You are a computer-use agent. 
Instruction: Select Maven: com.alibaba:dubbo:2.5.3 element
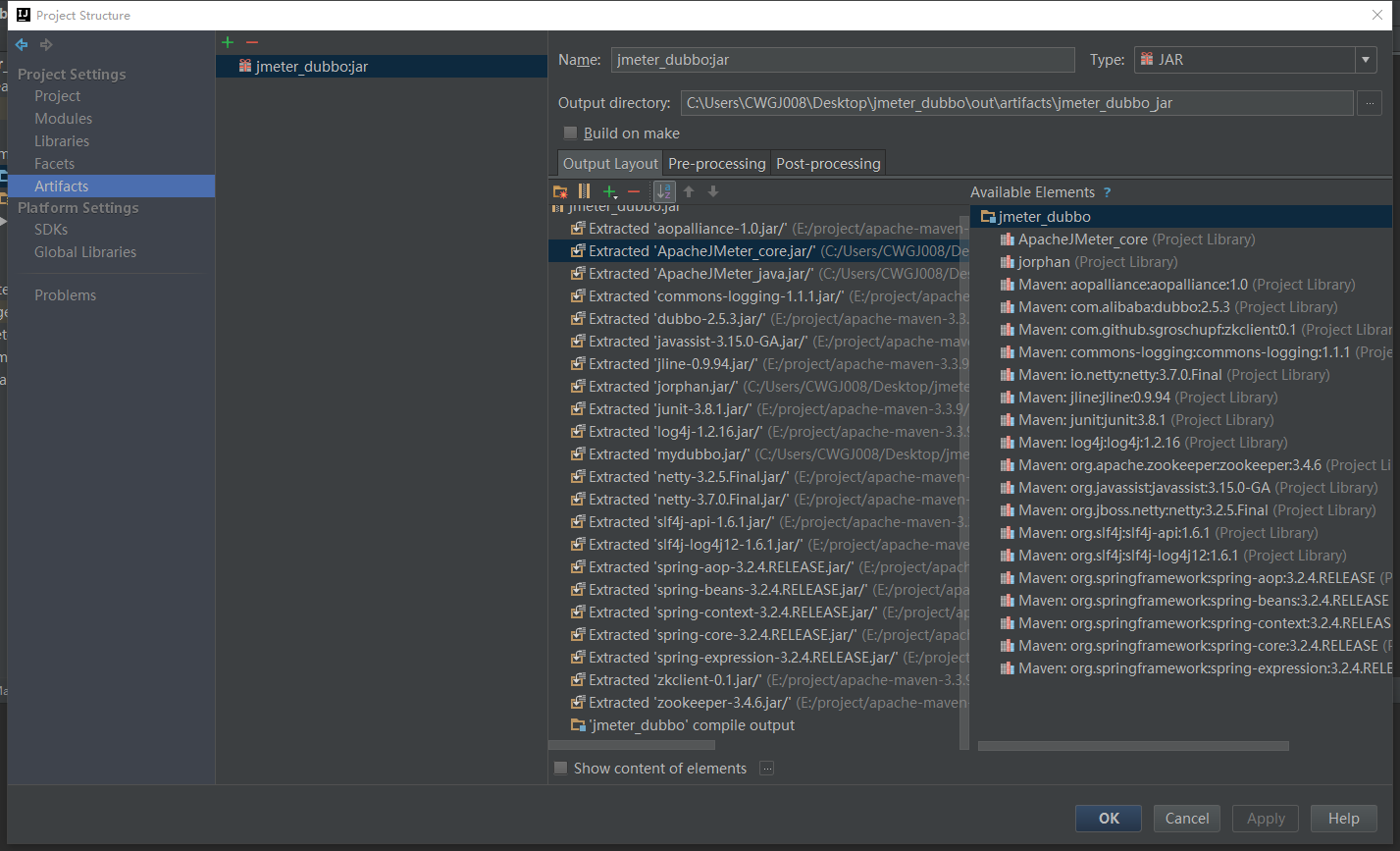click(x=1181, y=307)
